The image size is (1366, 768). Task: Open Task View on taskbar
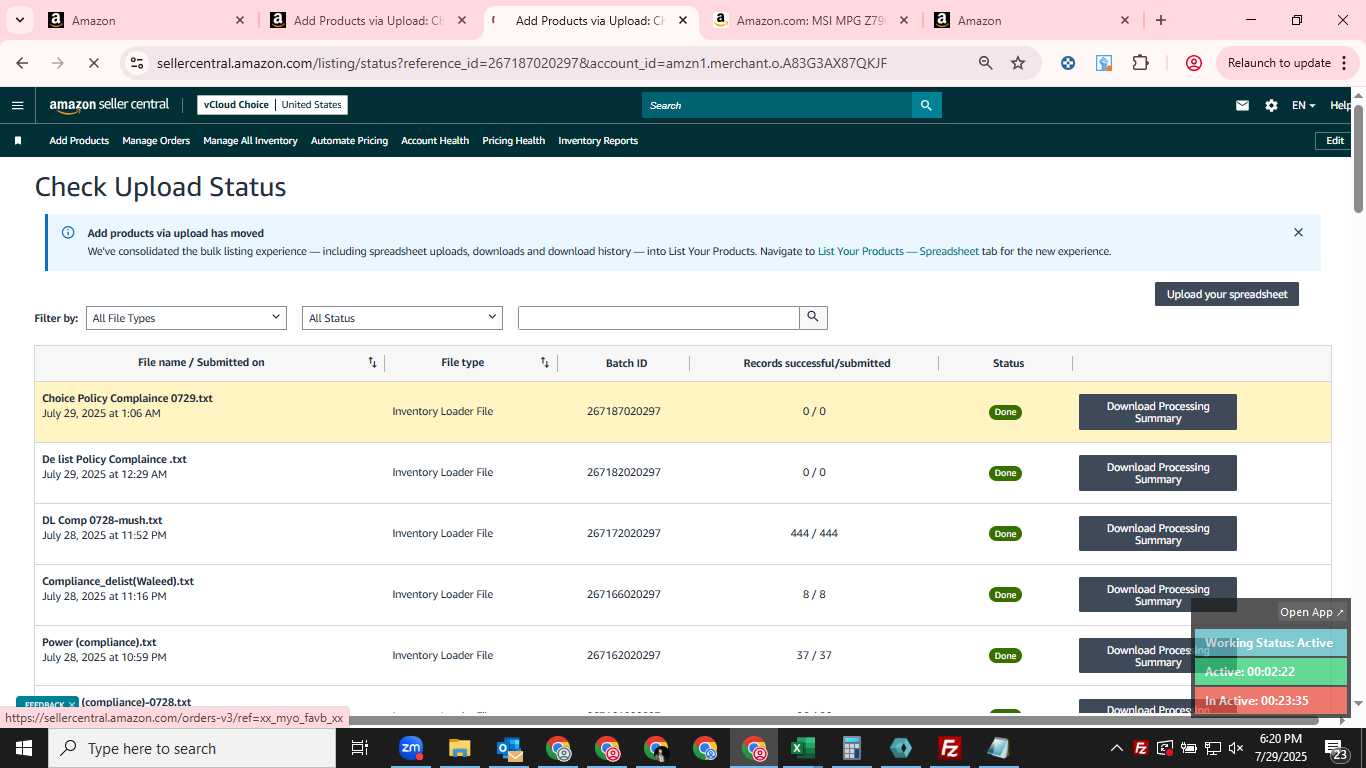click(x=360, y=748)
